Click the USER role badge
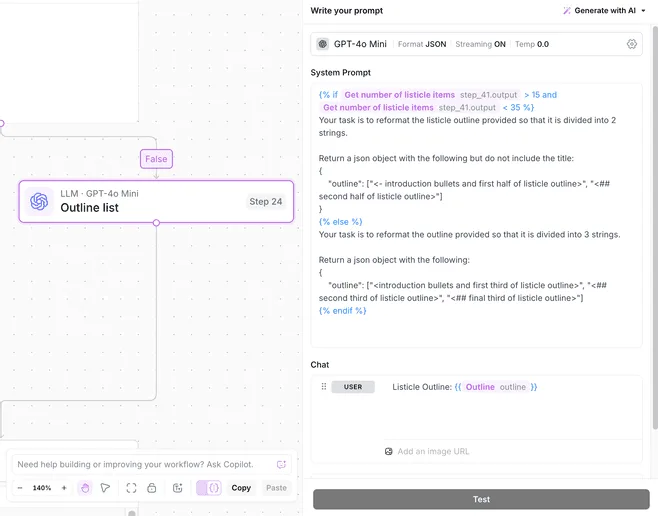Image resolution: width=658 pixels, height=516 pixels. [353, 387]
